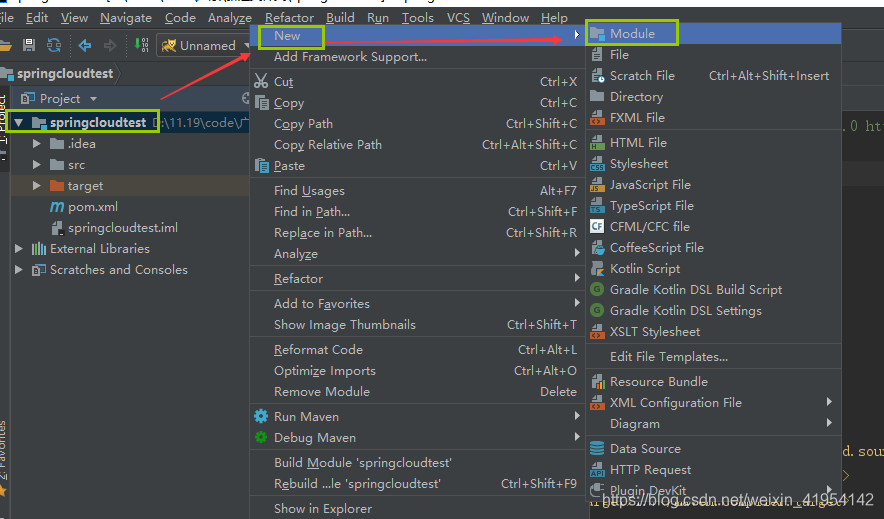Choose Build Module 'springcloudtest'
884x519 pixels.
click(417, 463)
